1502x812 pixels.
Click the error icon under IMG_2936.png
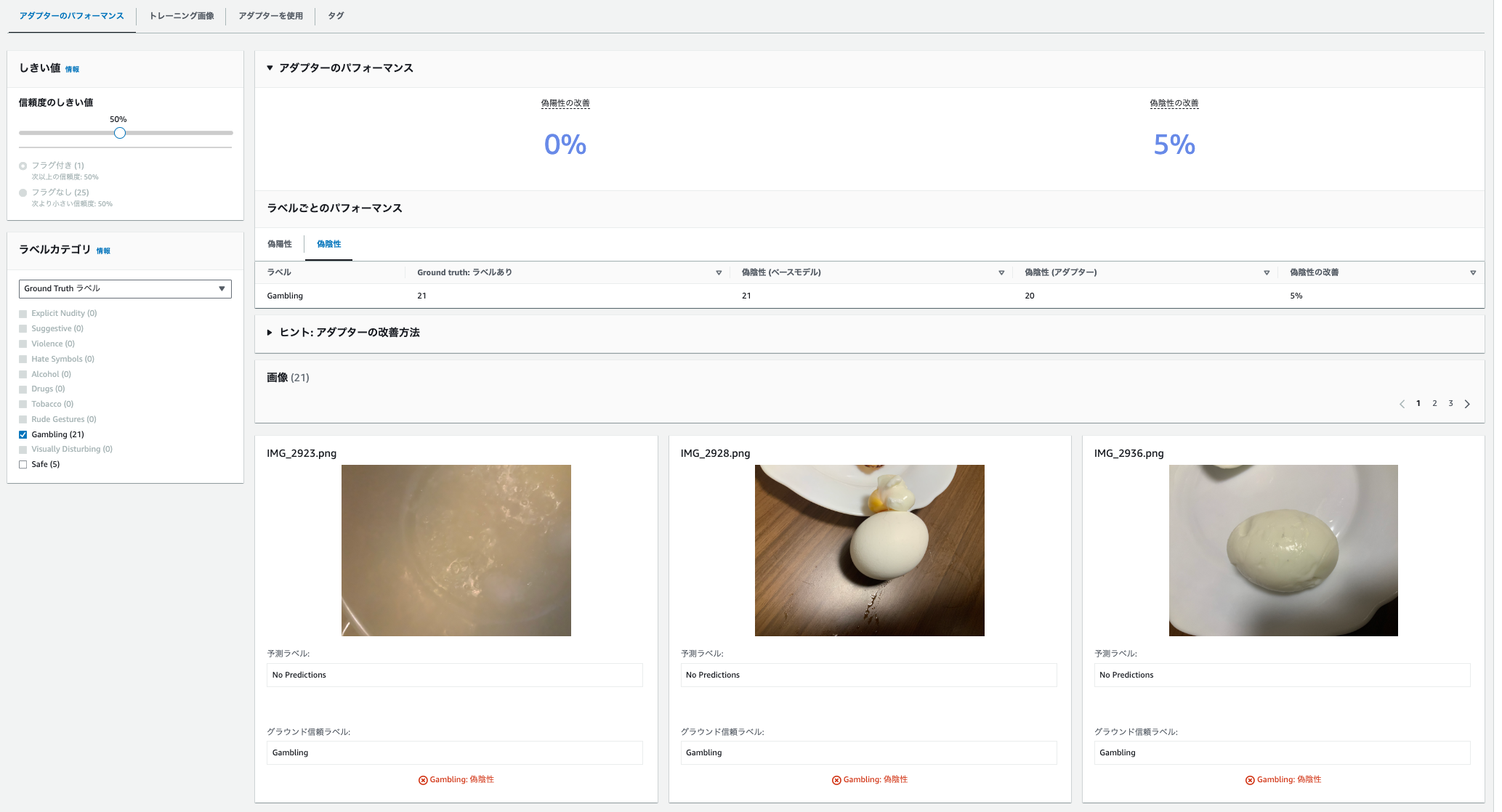pyautogui.click(x=1250, y=780)
